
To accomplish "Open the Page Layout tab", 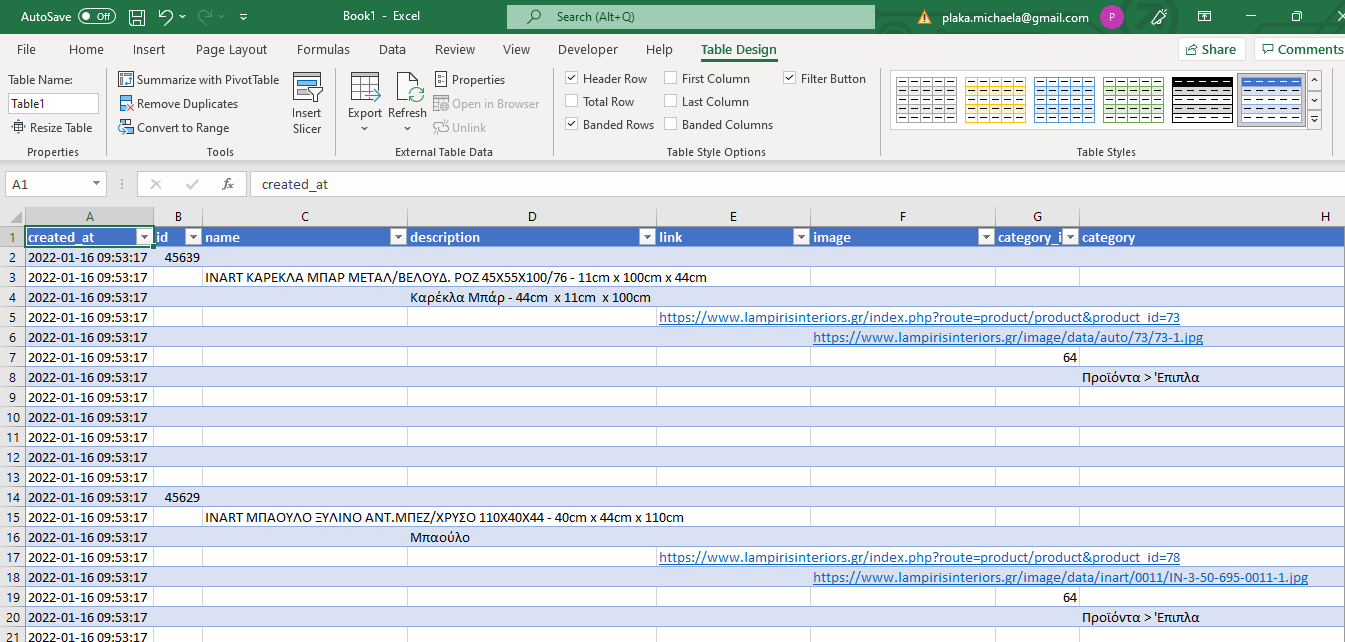I will (231, 50).
